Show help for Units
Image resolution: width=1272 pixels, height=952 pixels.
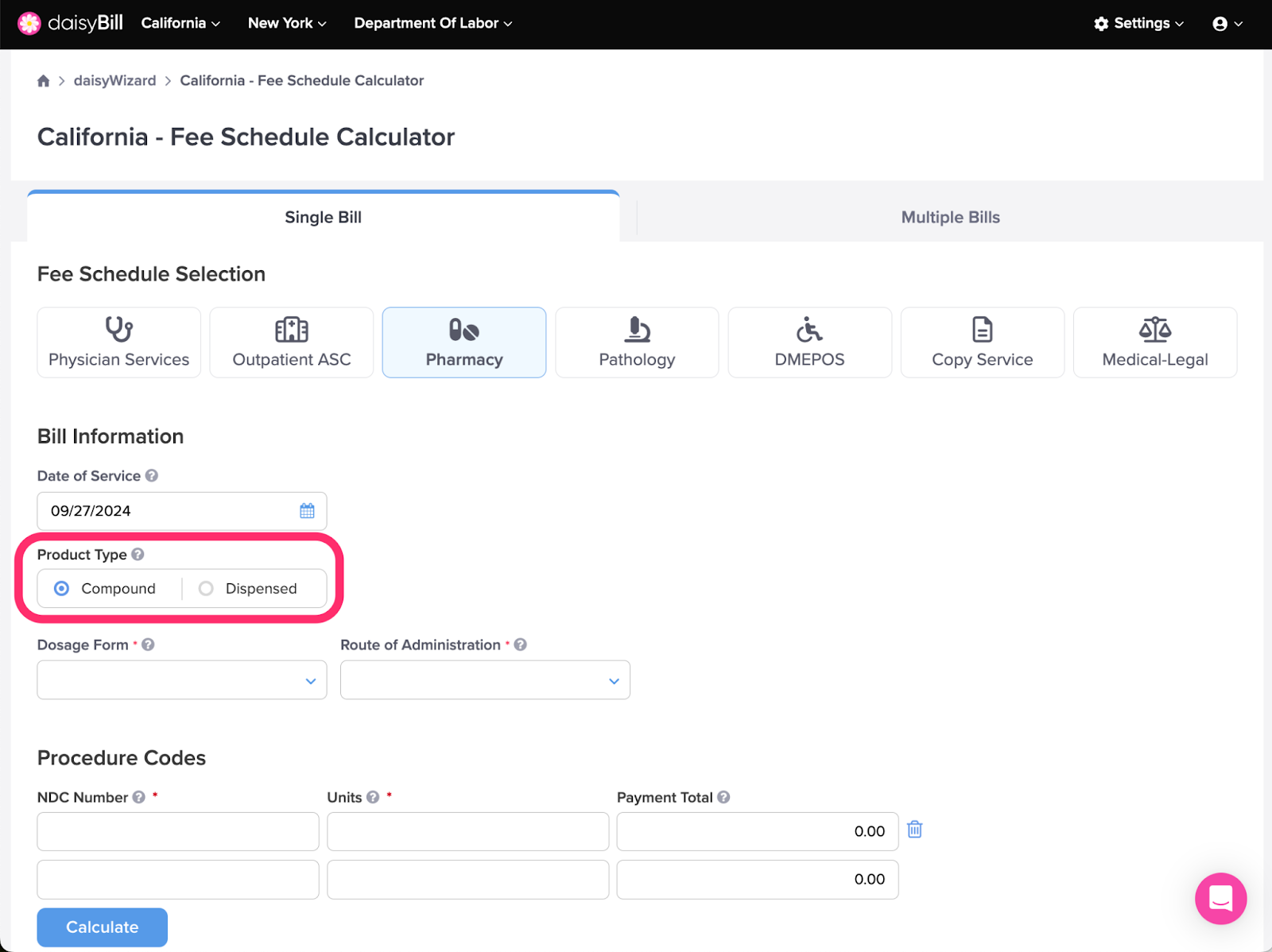pos(373,797)
